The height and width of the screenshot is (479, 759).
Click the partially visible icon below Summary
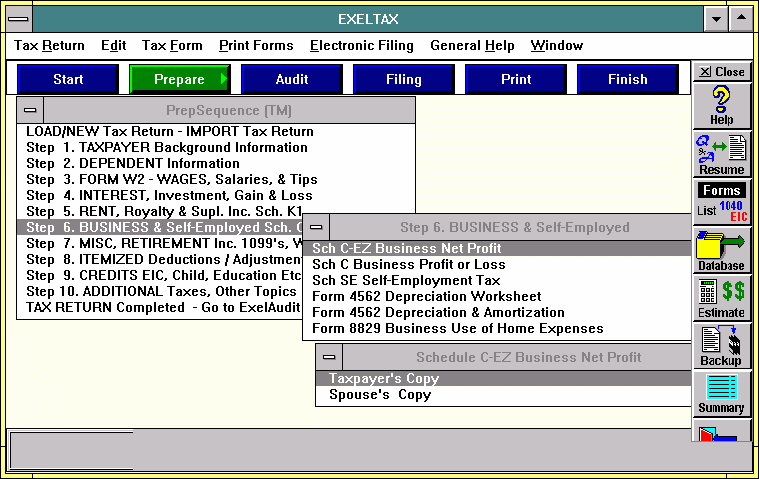[721, 432]
